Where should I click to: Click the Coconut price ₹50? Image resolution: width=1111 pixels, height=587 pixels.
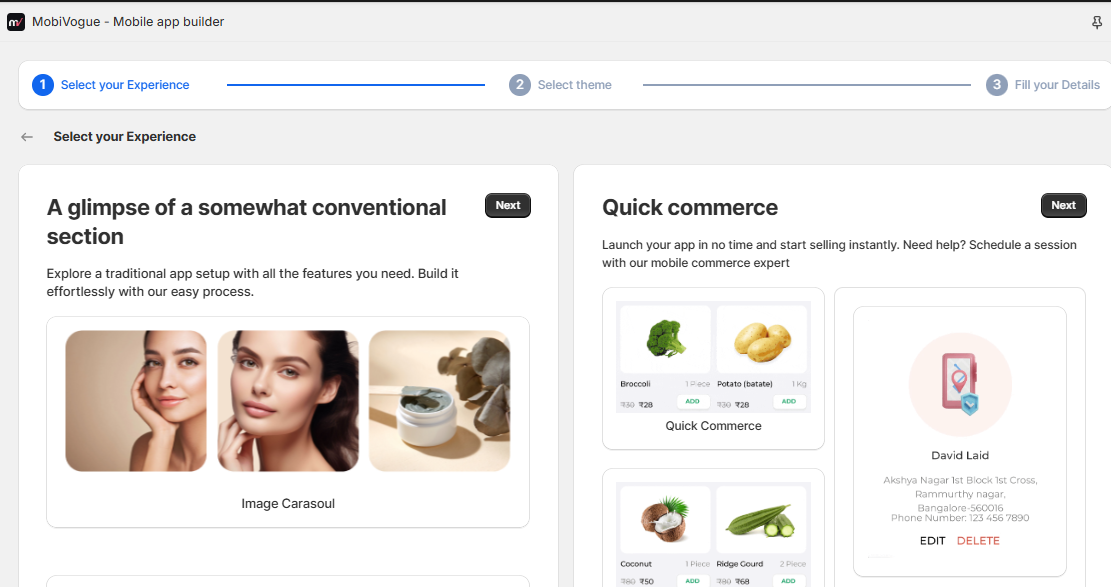point(646,582)
